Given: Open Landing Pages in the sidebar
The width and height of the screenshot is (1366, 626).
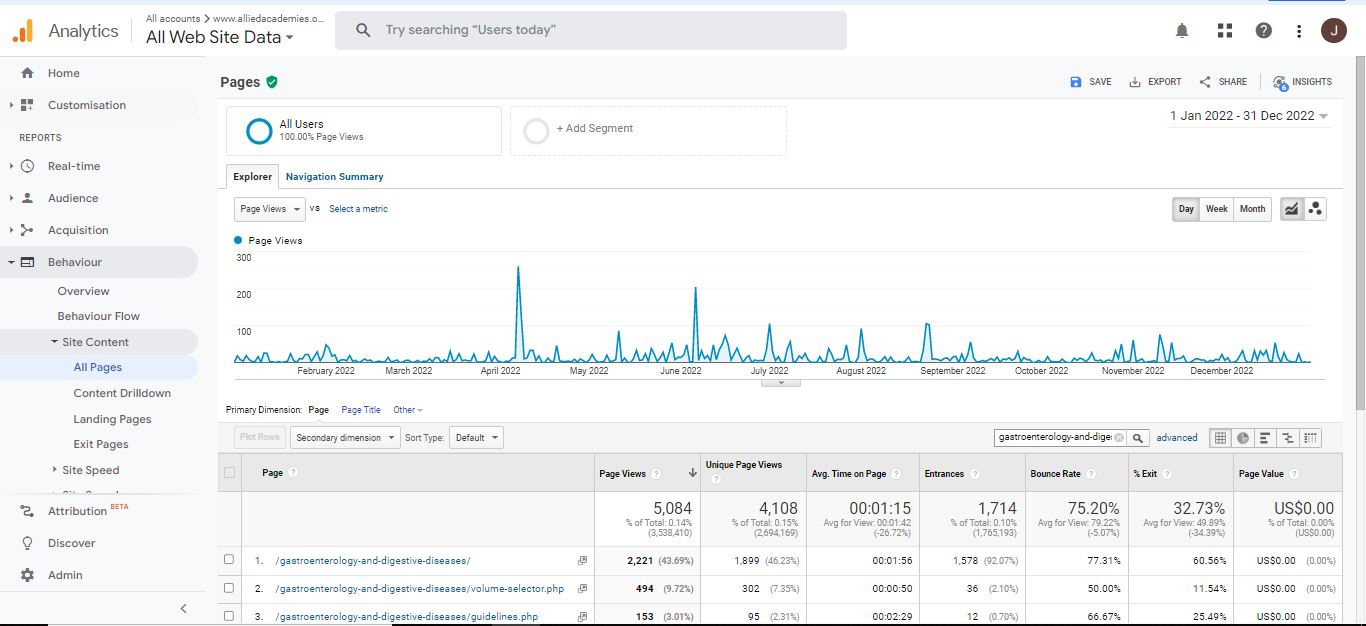Looking at the screenshot, I should [112, 419].
